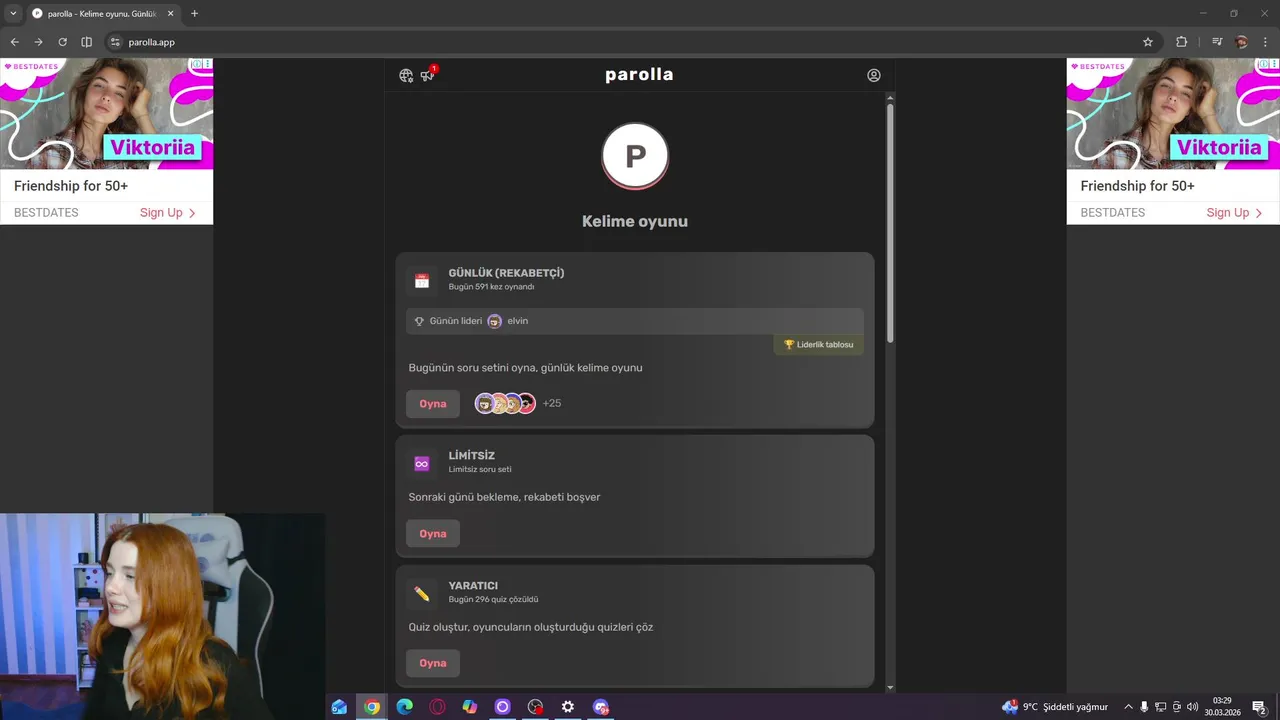Click the trophy icon beside Günün lideri
The image size is (1280, 720).
(419, 321)
